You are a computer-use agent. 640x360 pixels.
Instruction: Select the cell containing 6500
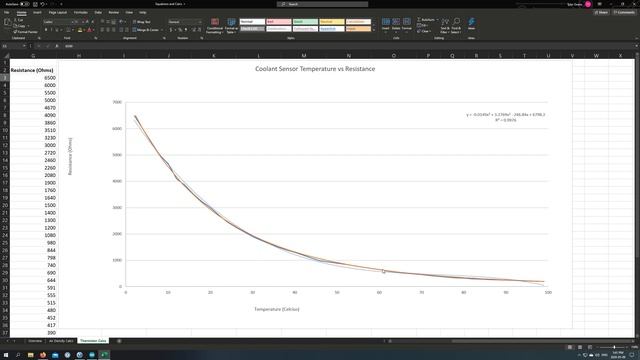[33, 78]
